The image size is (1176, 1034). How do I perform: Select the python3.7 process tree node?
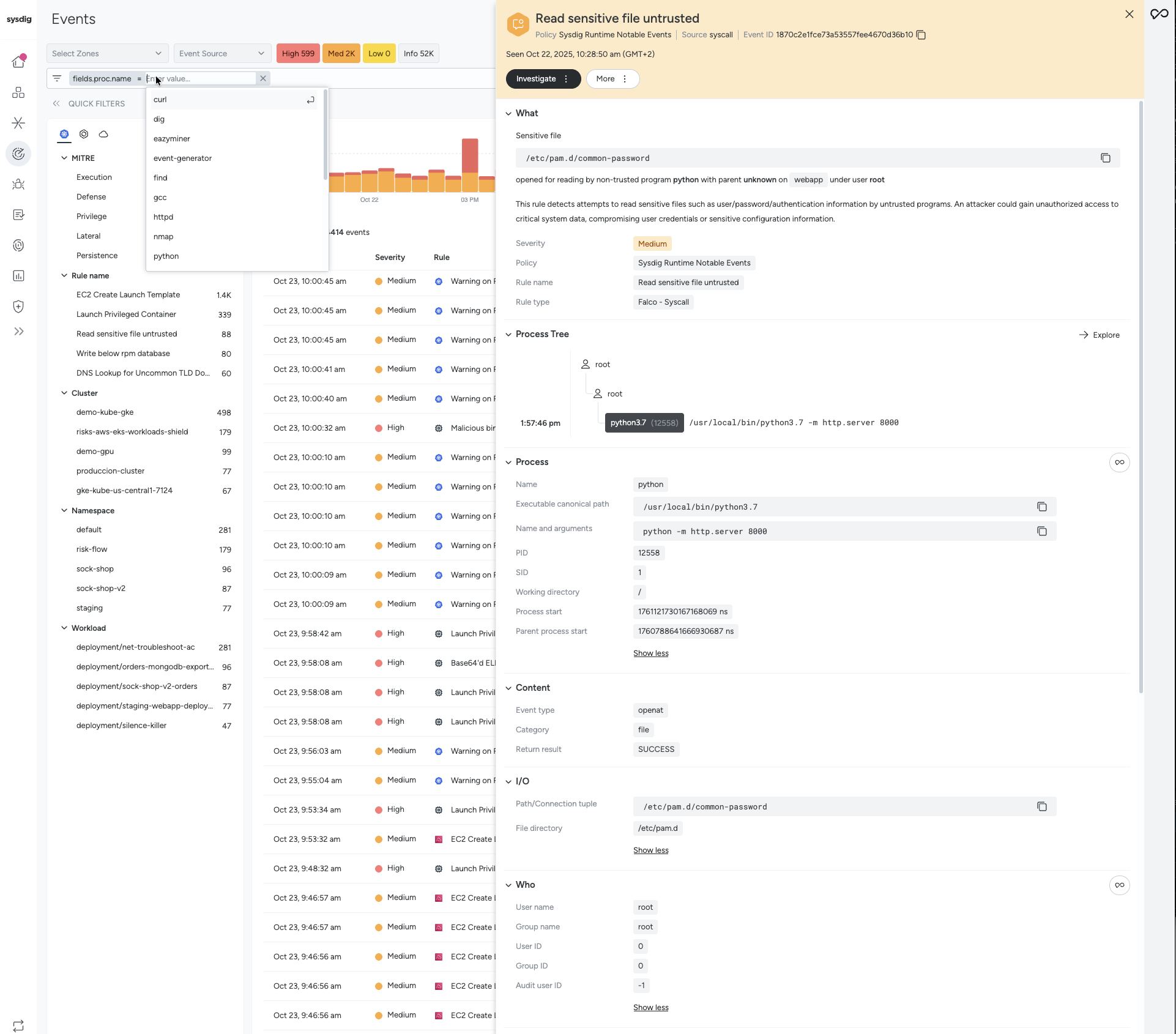click(x=644, y=423)
